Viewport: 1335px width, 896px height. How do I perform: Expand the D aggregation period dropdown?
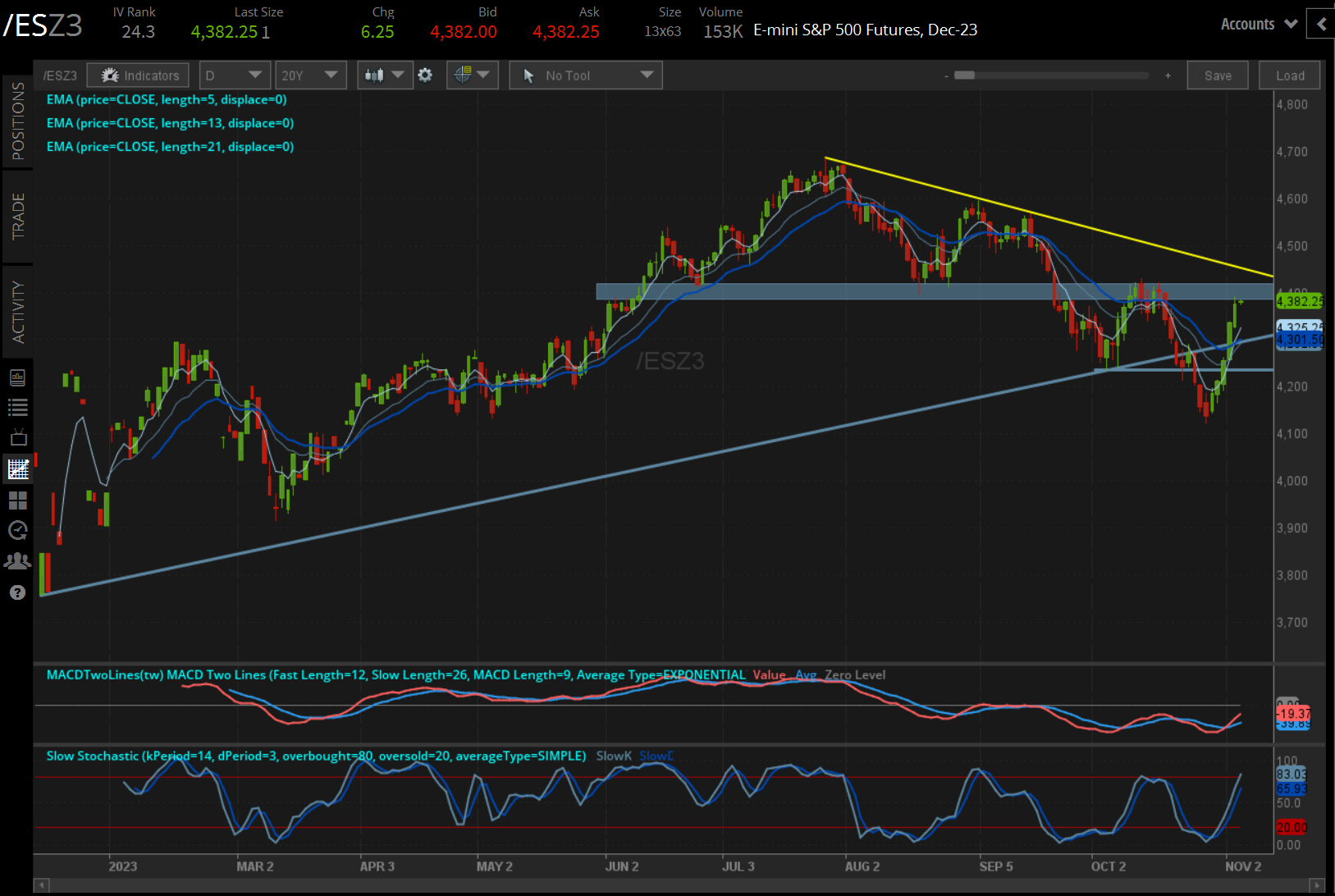click(234, 75)
